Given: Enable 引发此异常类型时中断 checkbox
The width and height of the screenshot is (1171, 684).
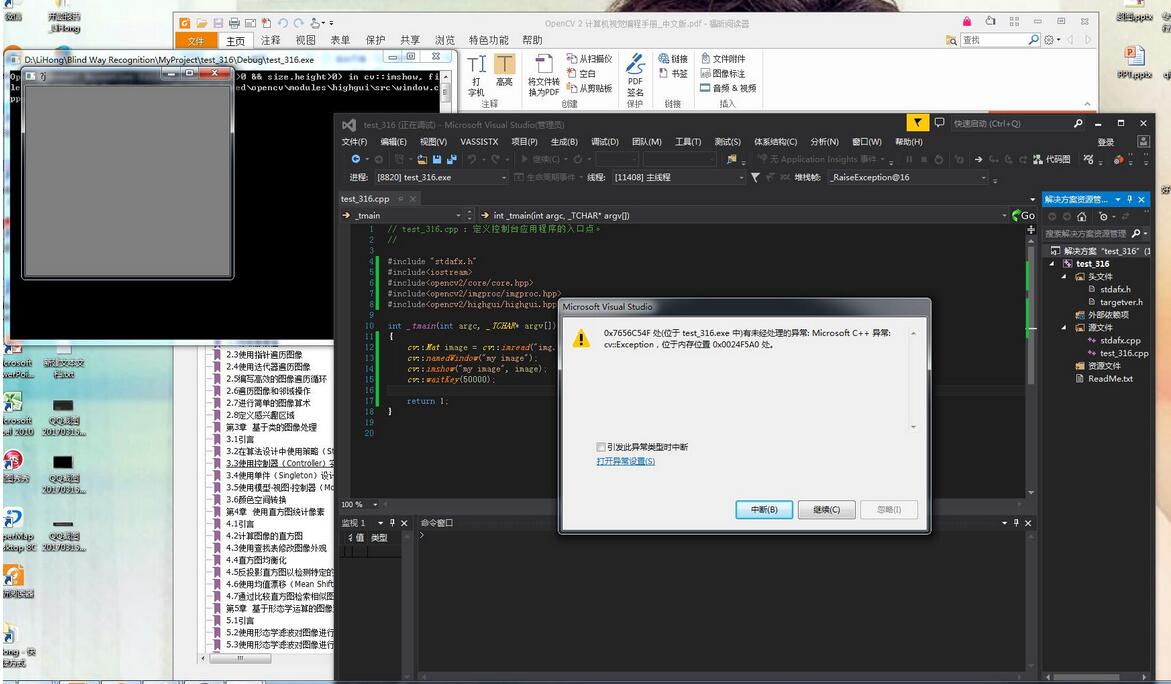Looking at the screenshot, I should pyautogui.click(x=600, y=447).
